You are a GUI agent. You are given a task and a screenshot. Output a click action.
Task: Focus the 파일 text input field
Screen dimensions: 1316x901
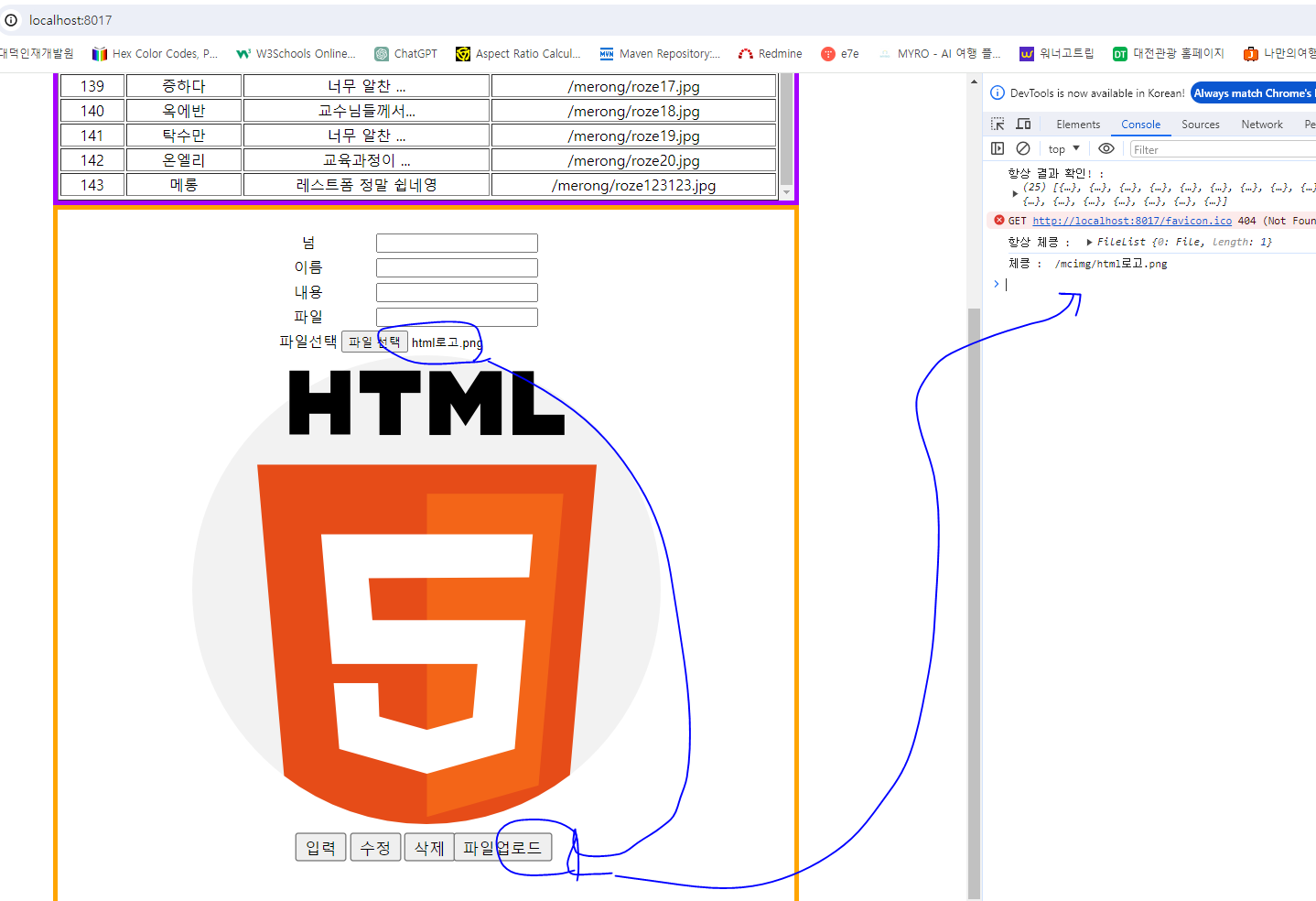[x=457, y=317]
